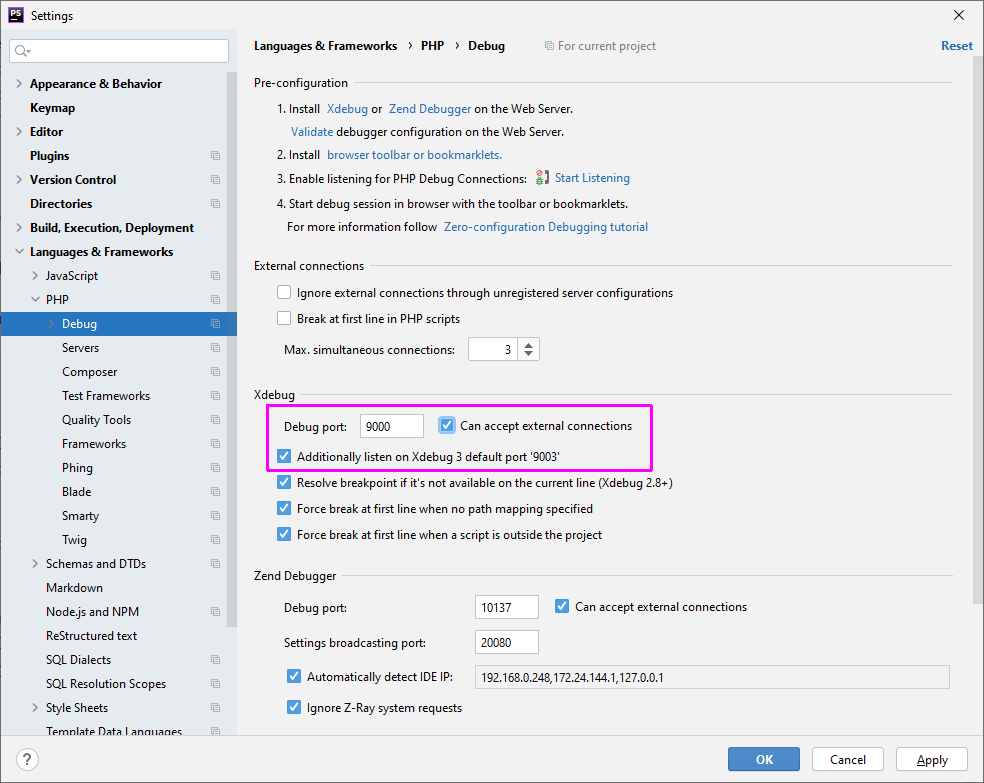The image size is (984, 783).
Task: Click the project-level icon beside Blade
Action: tap(215, 492)
